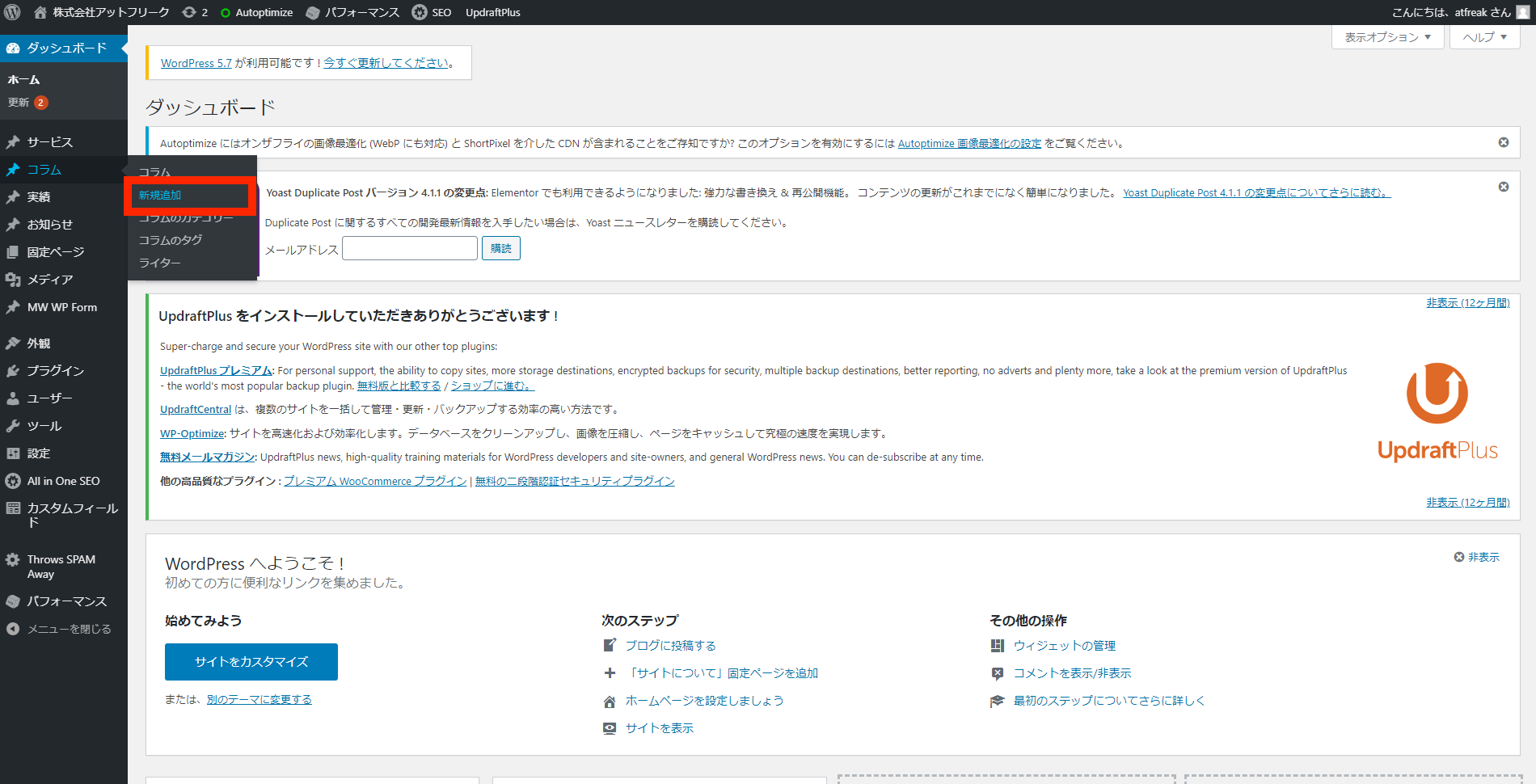1536x784 pixels.
Task: Click the UpdraftPlus logo image
Action: (x=1437, y=412)
